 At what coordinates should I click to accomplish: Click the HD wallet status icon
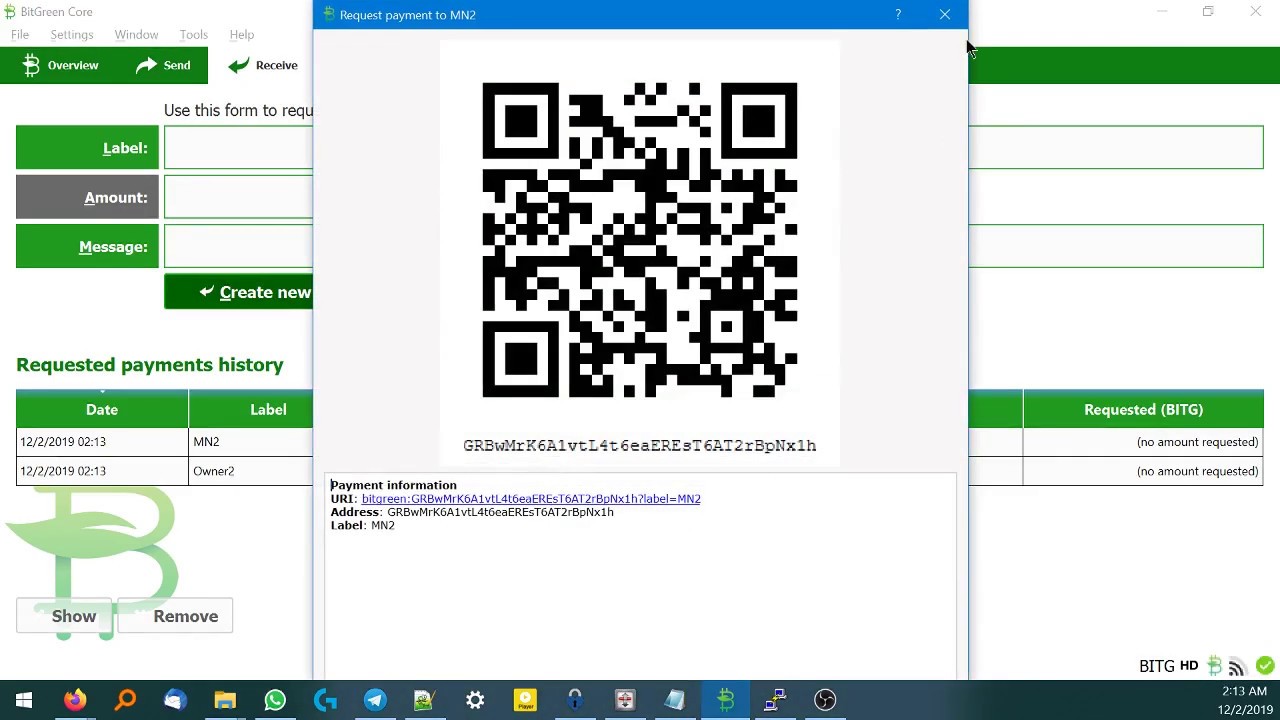point(1189,666)
